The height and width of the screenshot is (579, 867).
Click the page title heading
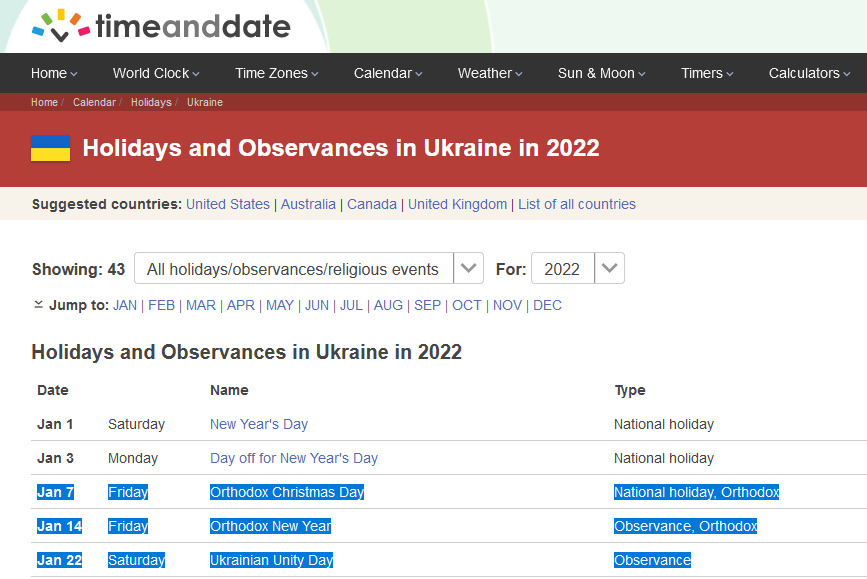341,148
